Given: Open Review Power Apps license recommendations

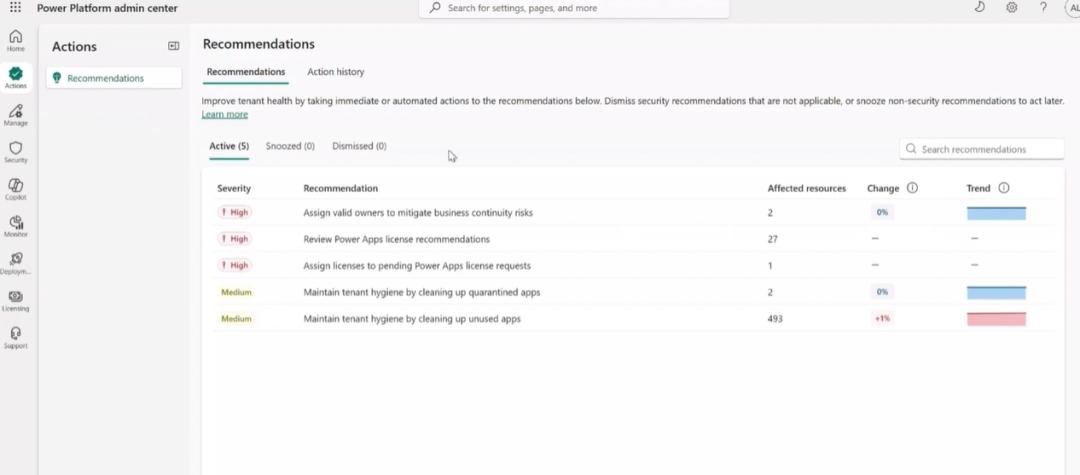Looking at the screenshot, I should [x=397, y=239].
